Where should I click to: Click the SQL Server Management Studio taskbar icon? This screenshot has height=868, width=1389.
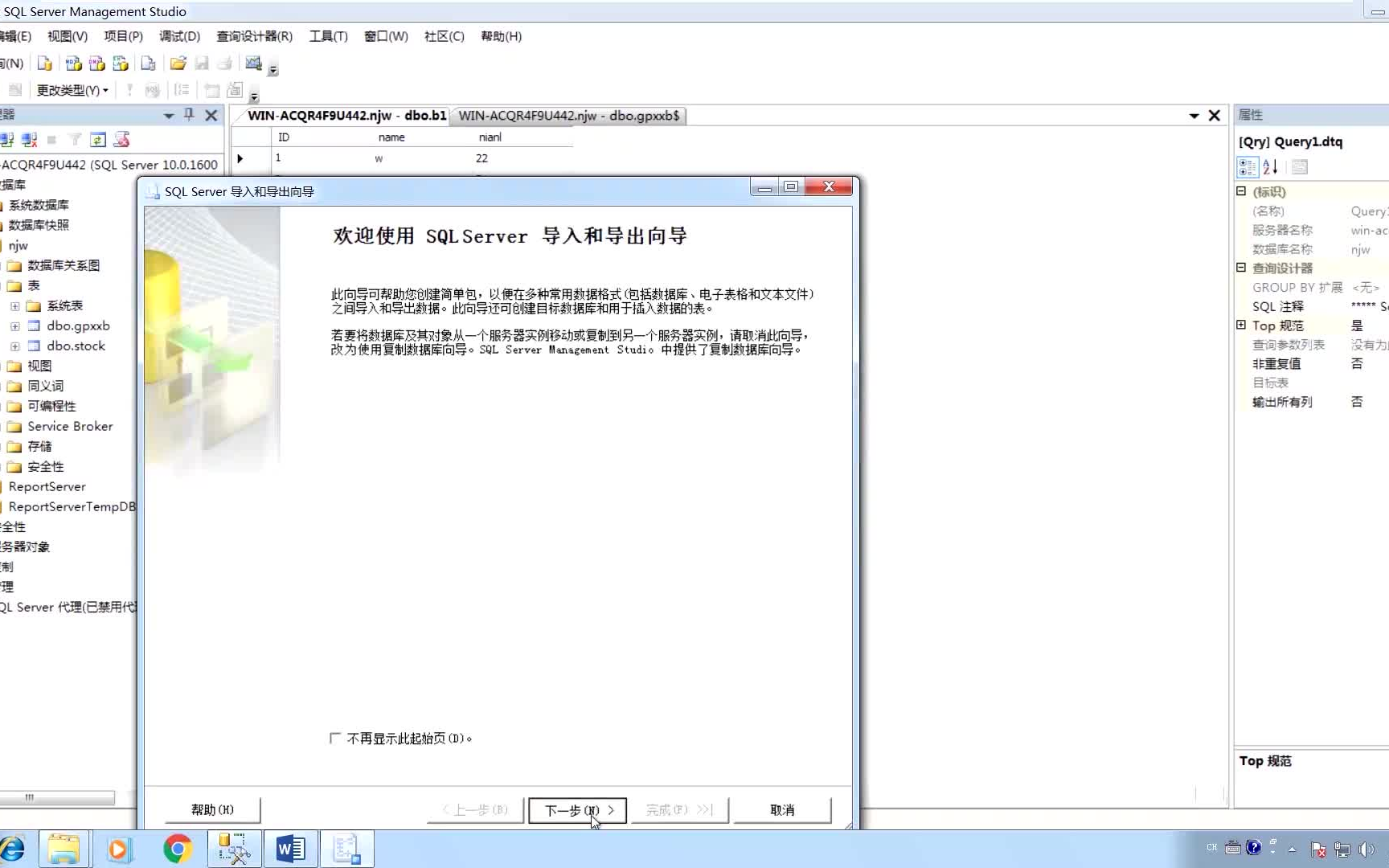[x=234, y=850]
